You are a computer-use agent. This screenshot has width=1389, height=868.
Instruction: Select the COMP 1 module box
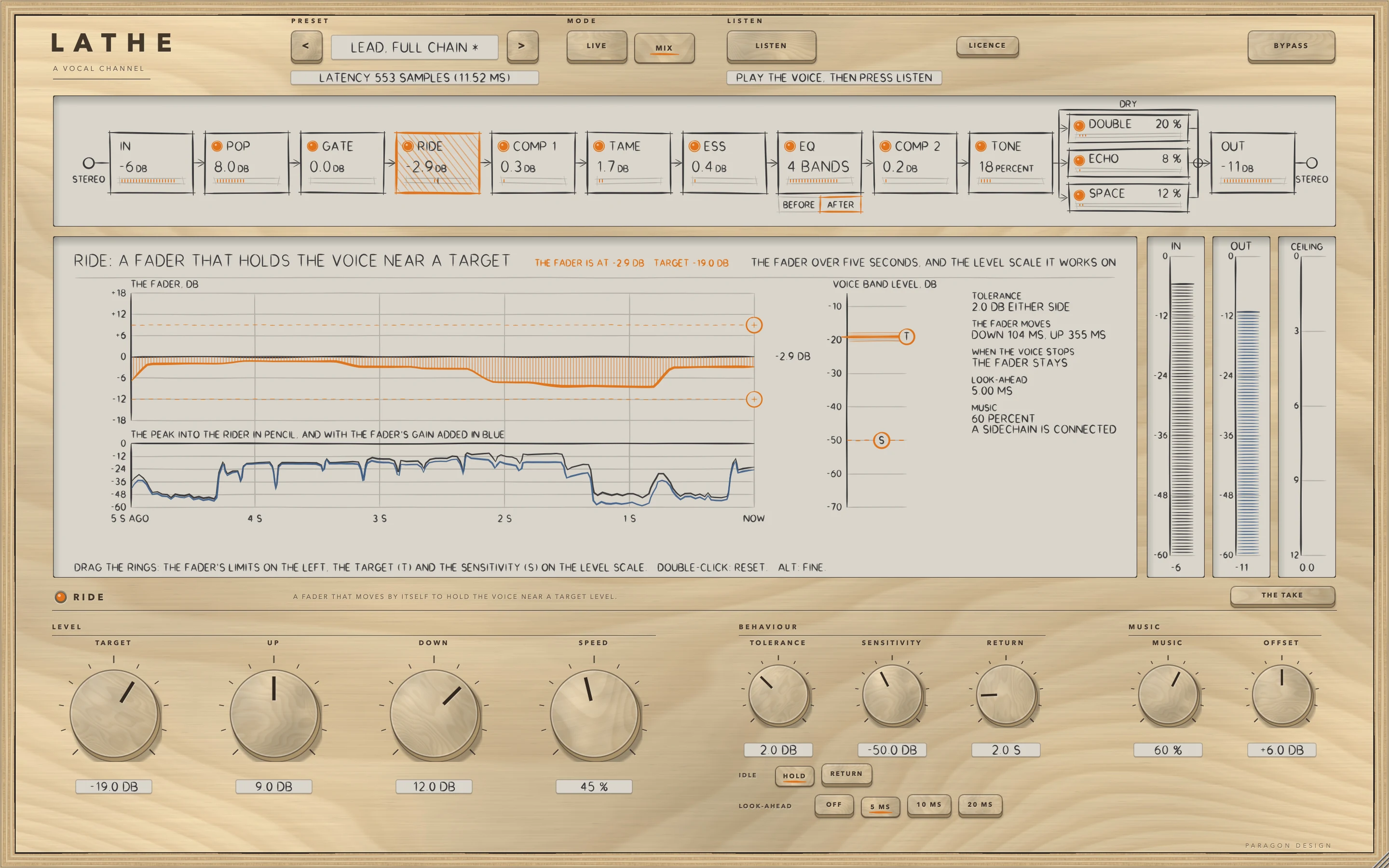pyautogui.click(x=533, y=163)
